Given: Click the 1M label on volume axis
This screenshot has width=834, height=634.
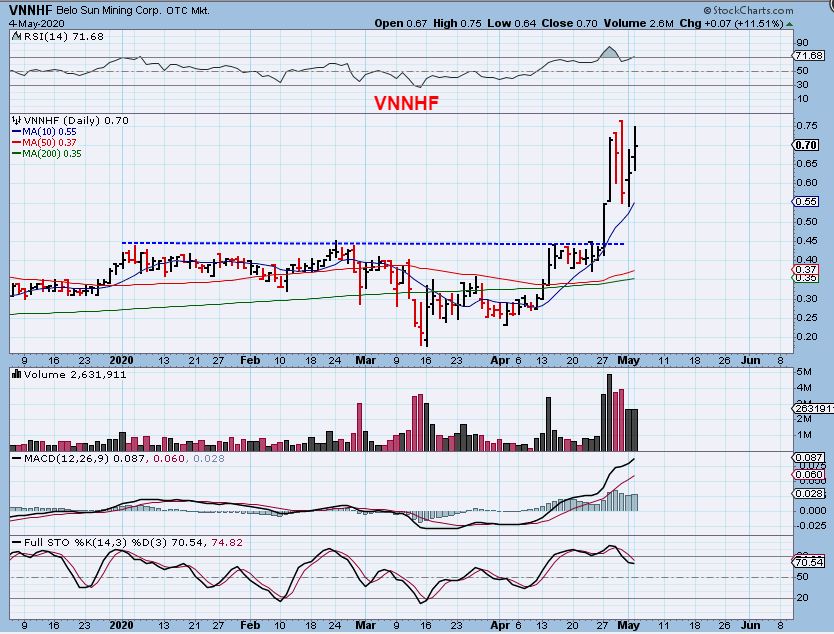Looking at the screenshot, I should [804, 435].
